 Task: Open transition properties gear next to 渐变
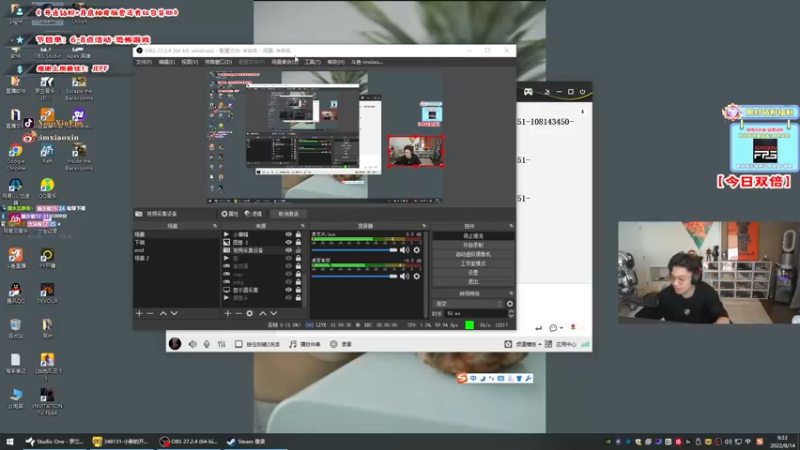[510, 304]
